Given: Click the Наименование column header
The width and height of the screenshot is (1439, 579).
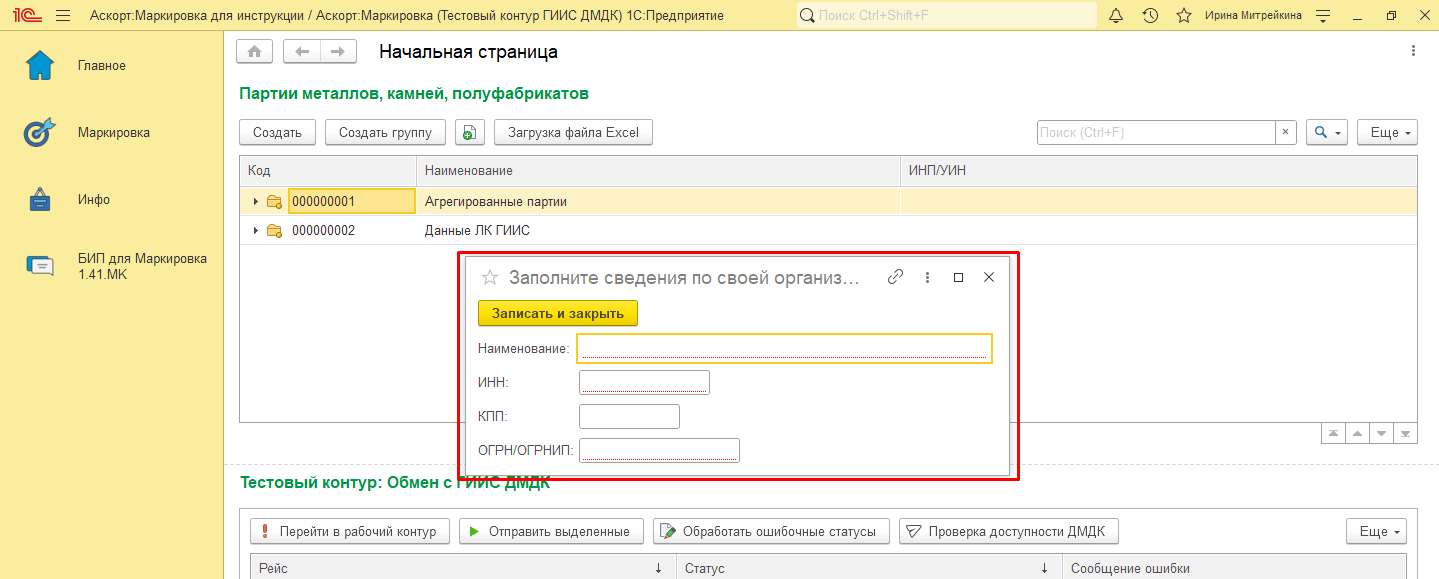Looking at the screenshot, I should click(659, 171).
